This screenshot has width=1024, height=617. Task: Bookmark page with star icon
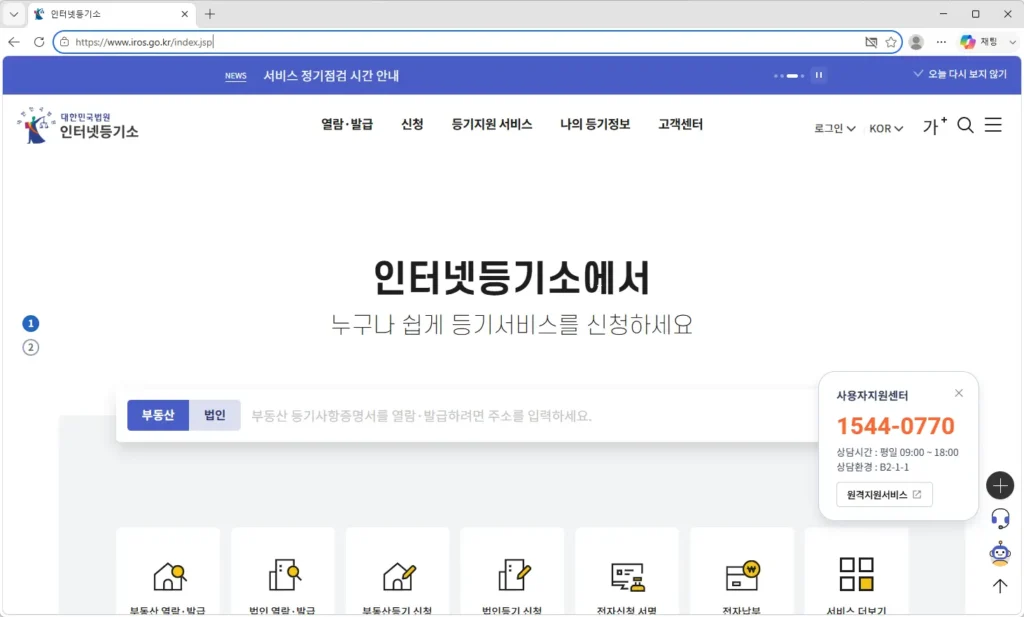click(891, 42)
